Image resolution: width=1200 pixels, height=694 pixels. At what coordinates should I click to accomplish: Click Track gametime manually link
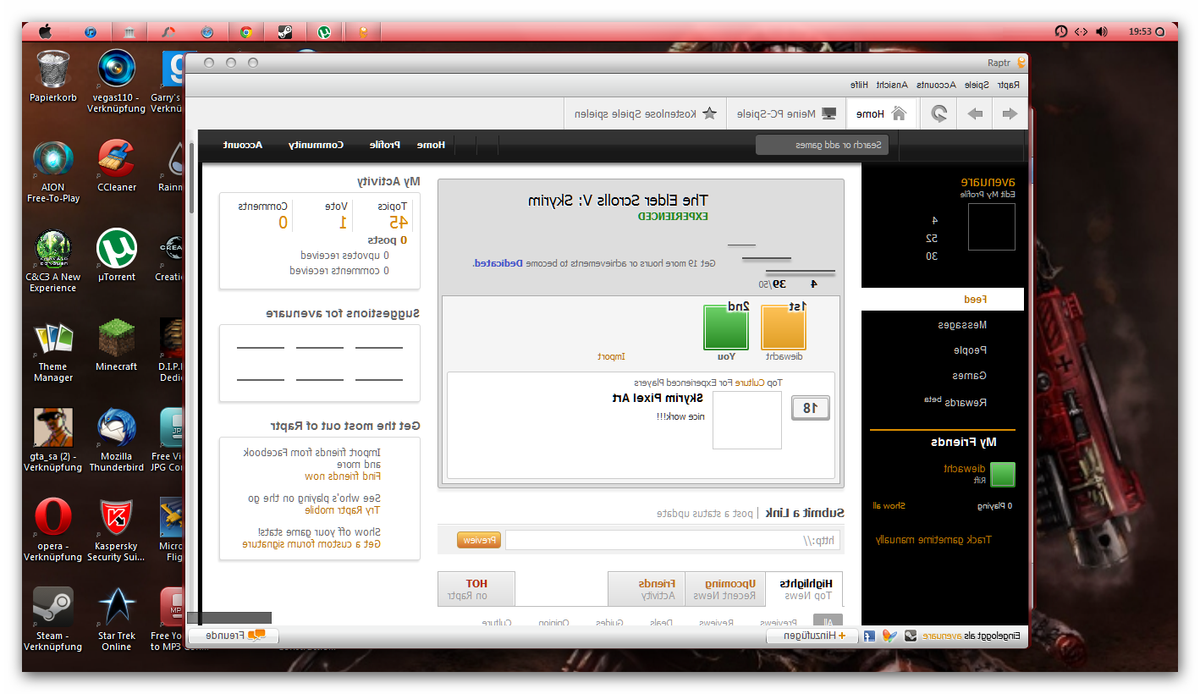pyautogui.click(x=933, y=539)
